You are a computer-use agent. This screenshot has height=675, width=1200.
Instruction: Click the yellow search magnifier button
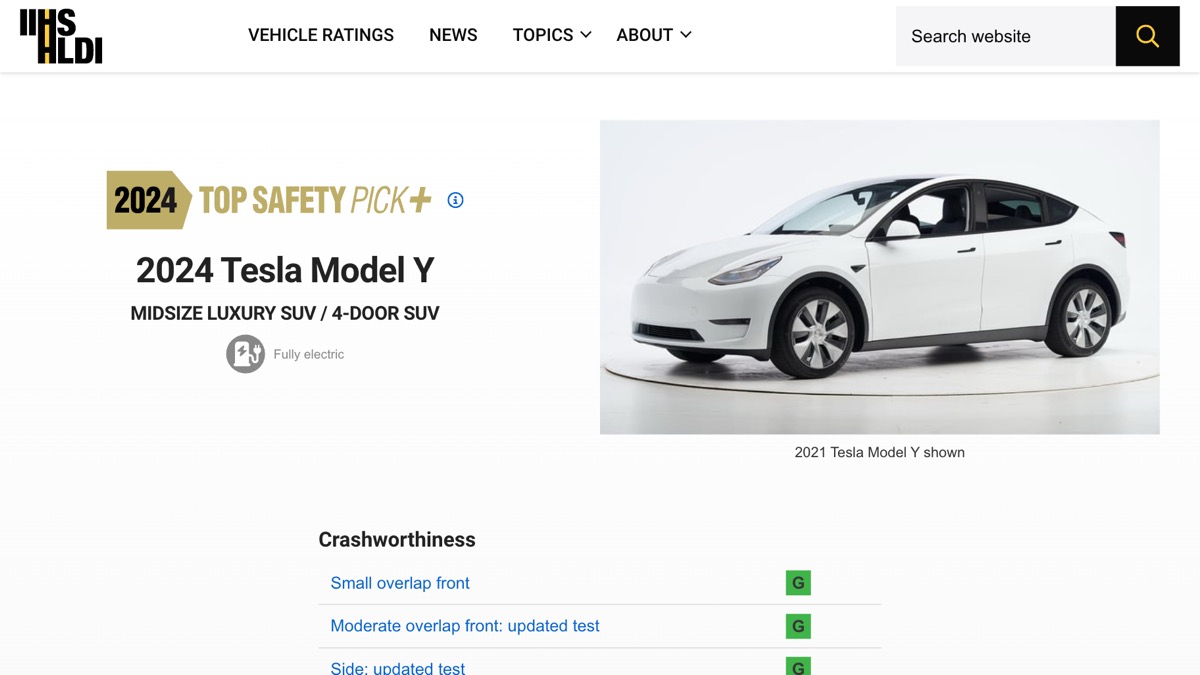pos(1147,36)
